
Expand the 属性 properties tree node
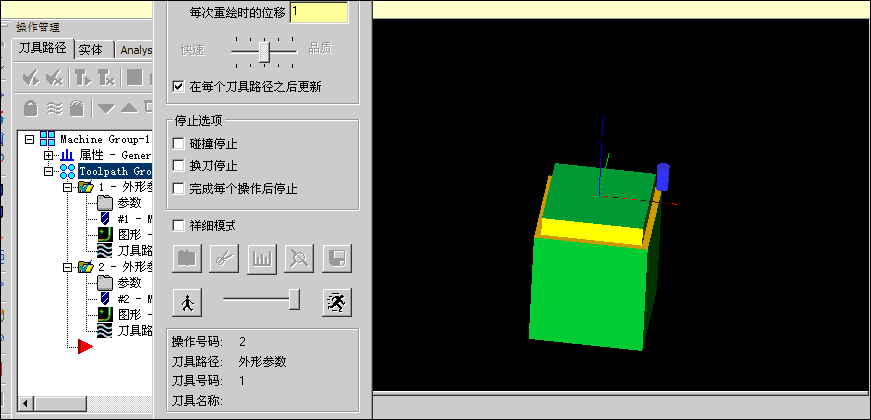(49, 155)
